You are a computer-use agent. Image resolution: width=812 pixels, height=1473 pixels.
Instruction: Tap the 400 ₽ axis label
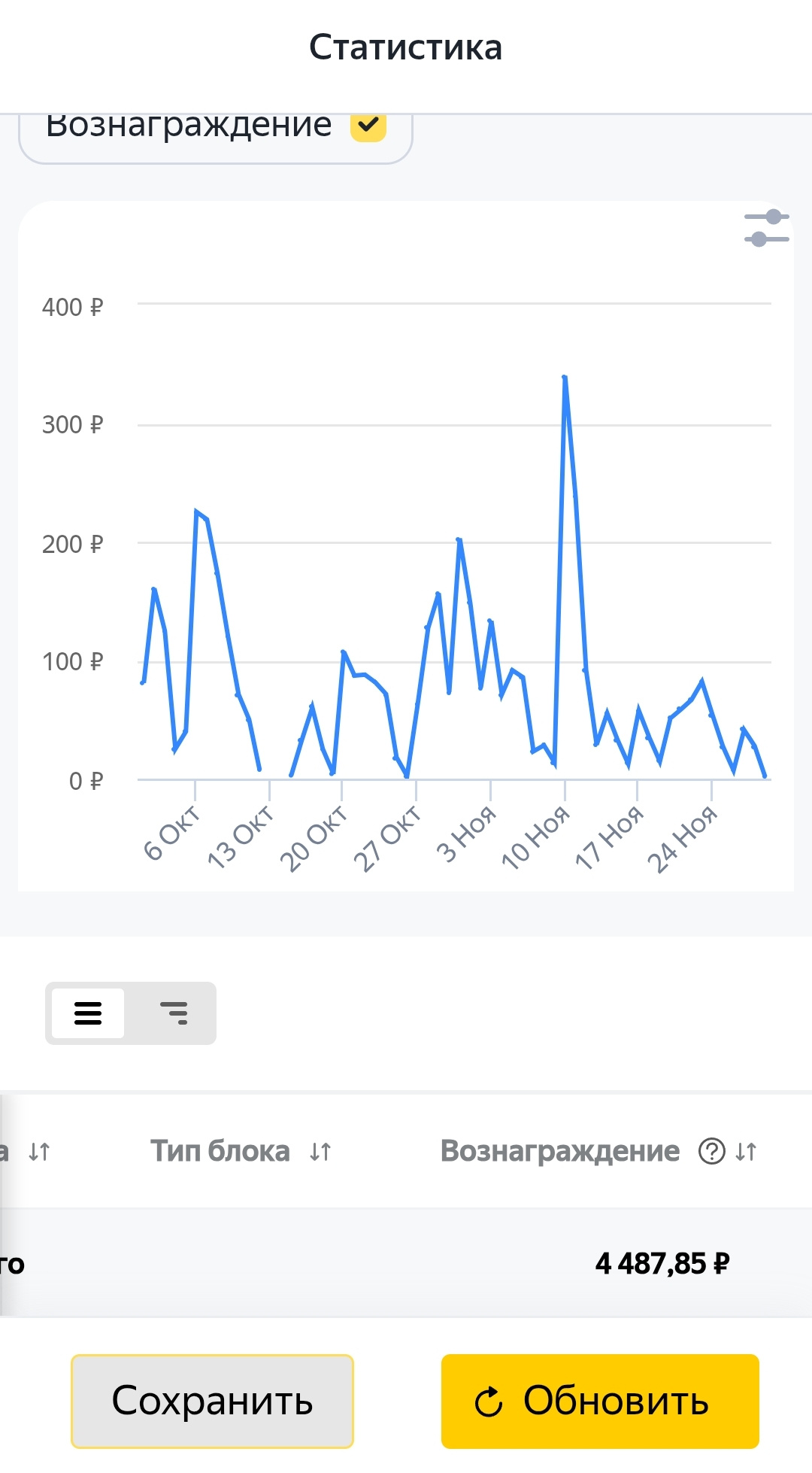pos(72,307)
